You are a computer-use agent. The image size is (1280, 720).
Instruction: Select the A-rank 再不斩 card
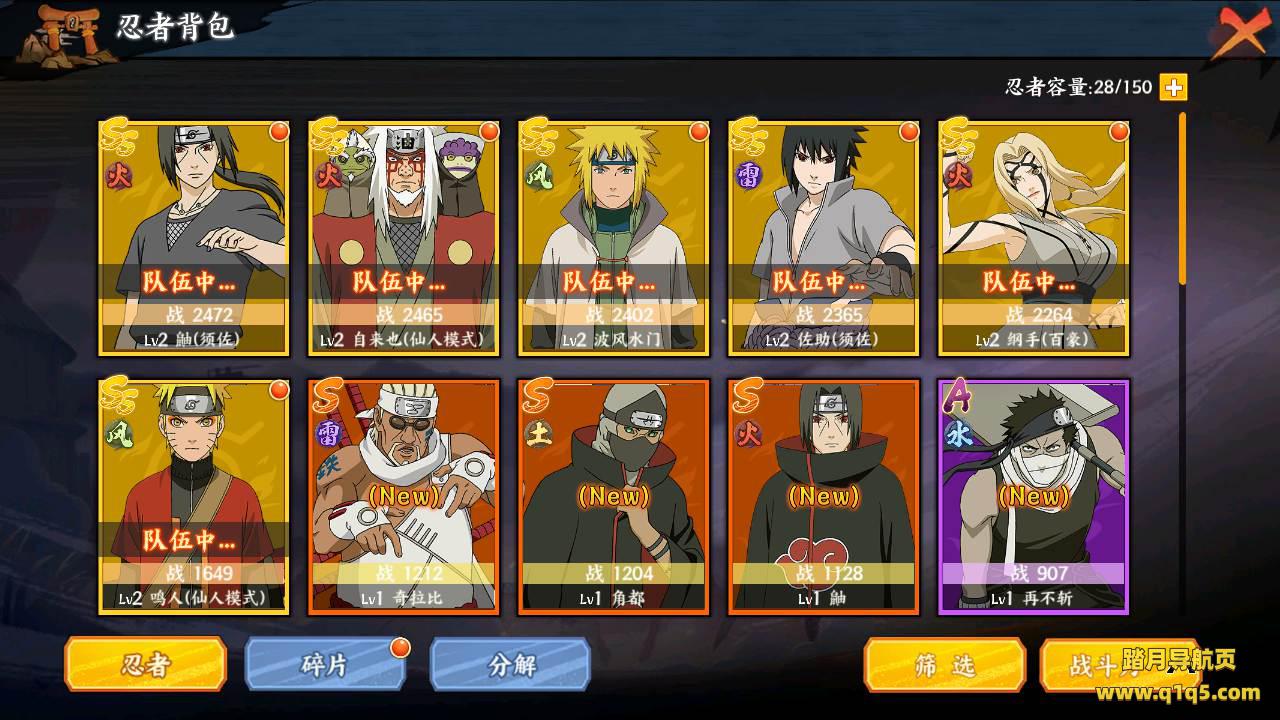[x=1034, y=496]
